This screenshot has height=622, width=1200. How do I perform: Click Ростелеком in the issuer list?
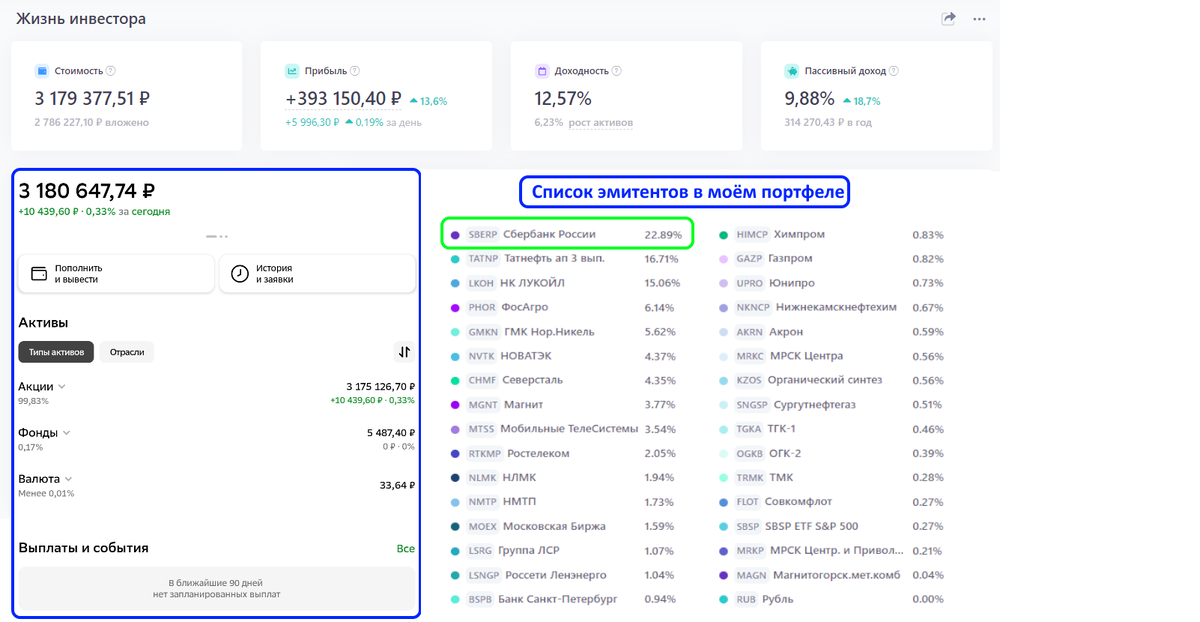(538, 453)
